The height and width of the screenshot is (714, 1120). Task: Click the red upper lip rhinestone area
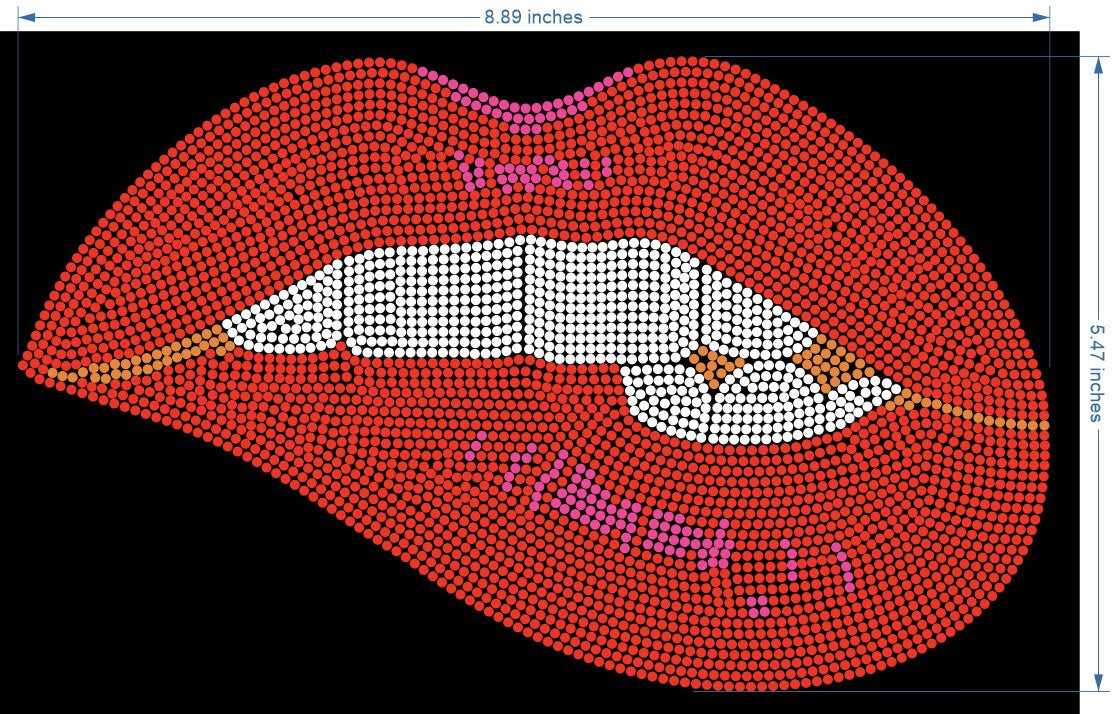[x=300, y=180]
